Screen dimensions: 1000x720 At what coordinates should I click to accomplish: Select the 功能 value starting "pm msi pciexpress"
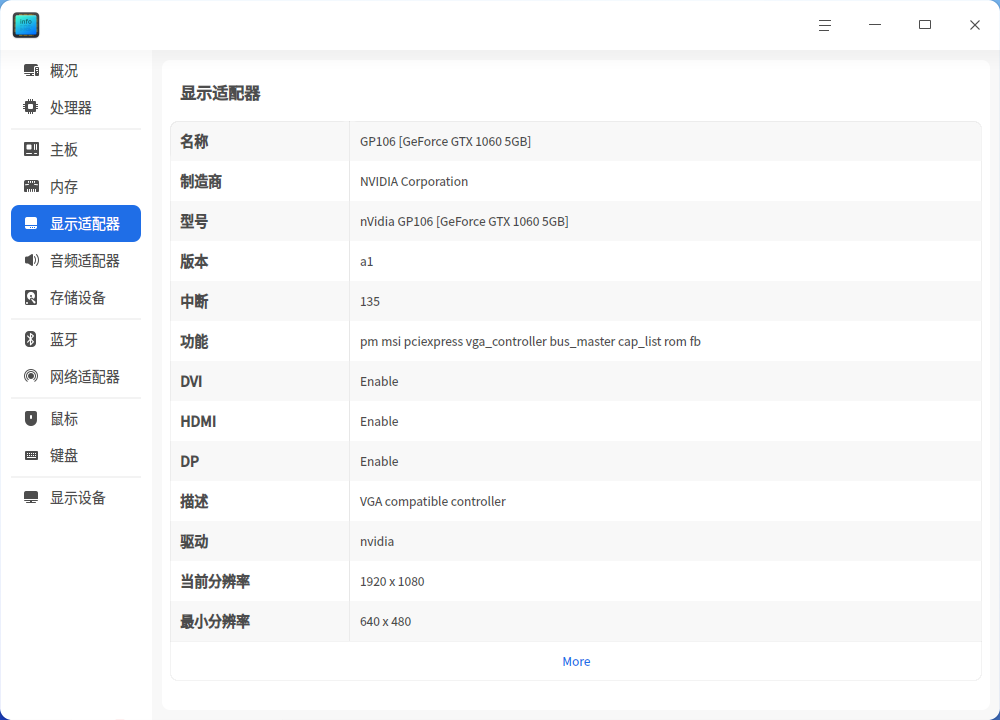[530, 342]
